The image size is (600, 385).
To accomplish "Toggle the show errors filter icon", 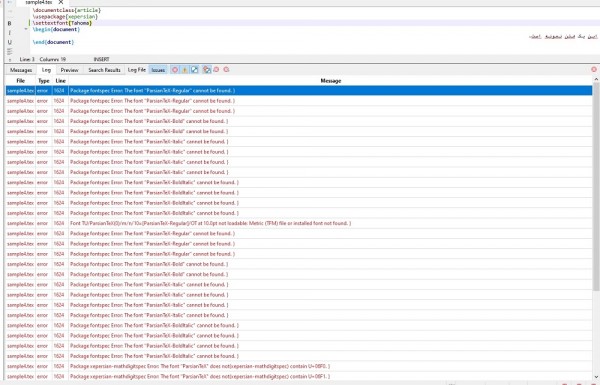I will tap(175, 70).
